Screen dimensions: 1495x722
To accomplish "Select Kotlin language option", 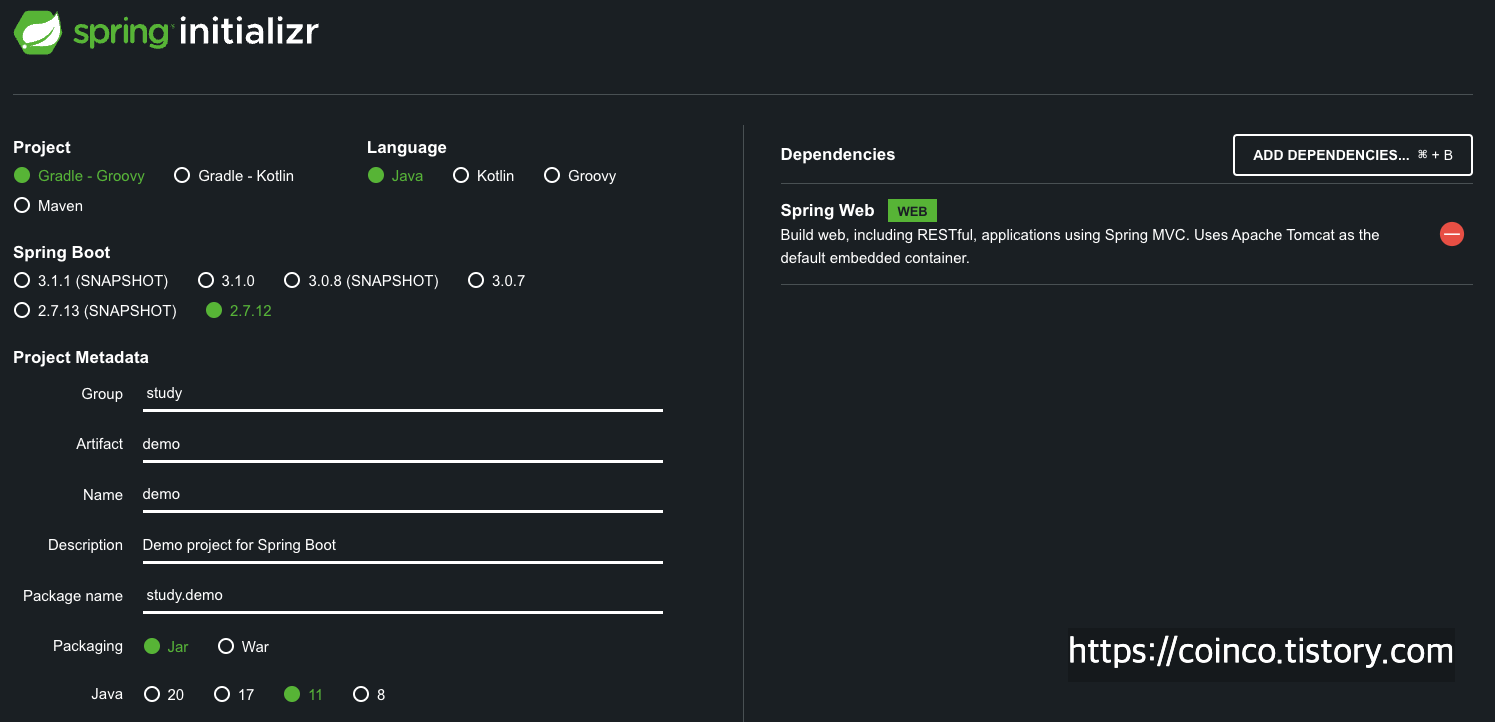I will click(x=484, y=175).
